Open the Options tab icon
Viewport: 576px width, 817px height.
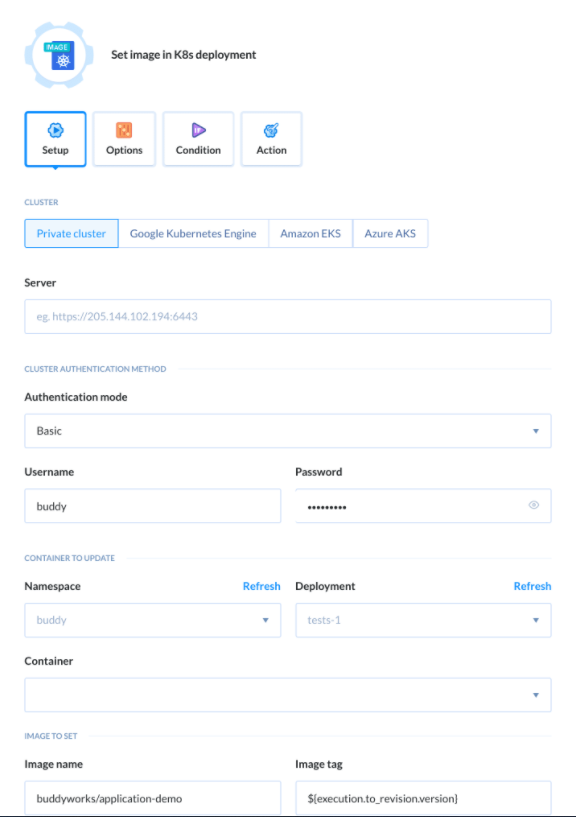tap(124, 130)
